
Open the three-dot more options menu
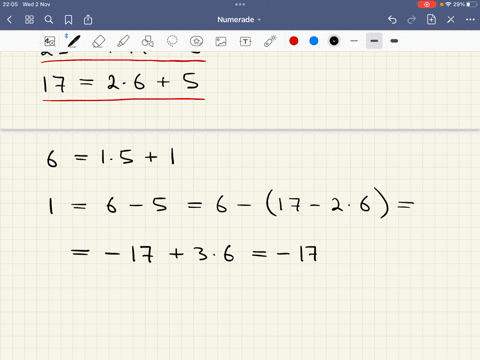coord(470,20)
